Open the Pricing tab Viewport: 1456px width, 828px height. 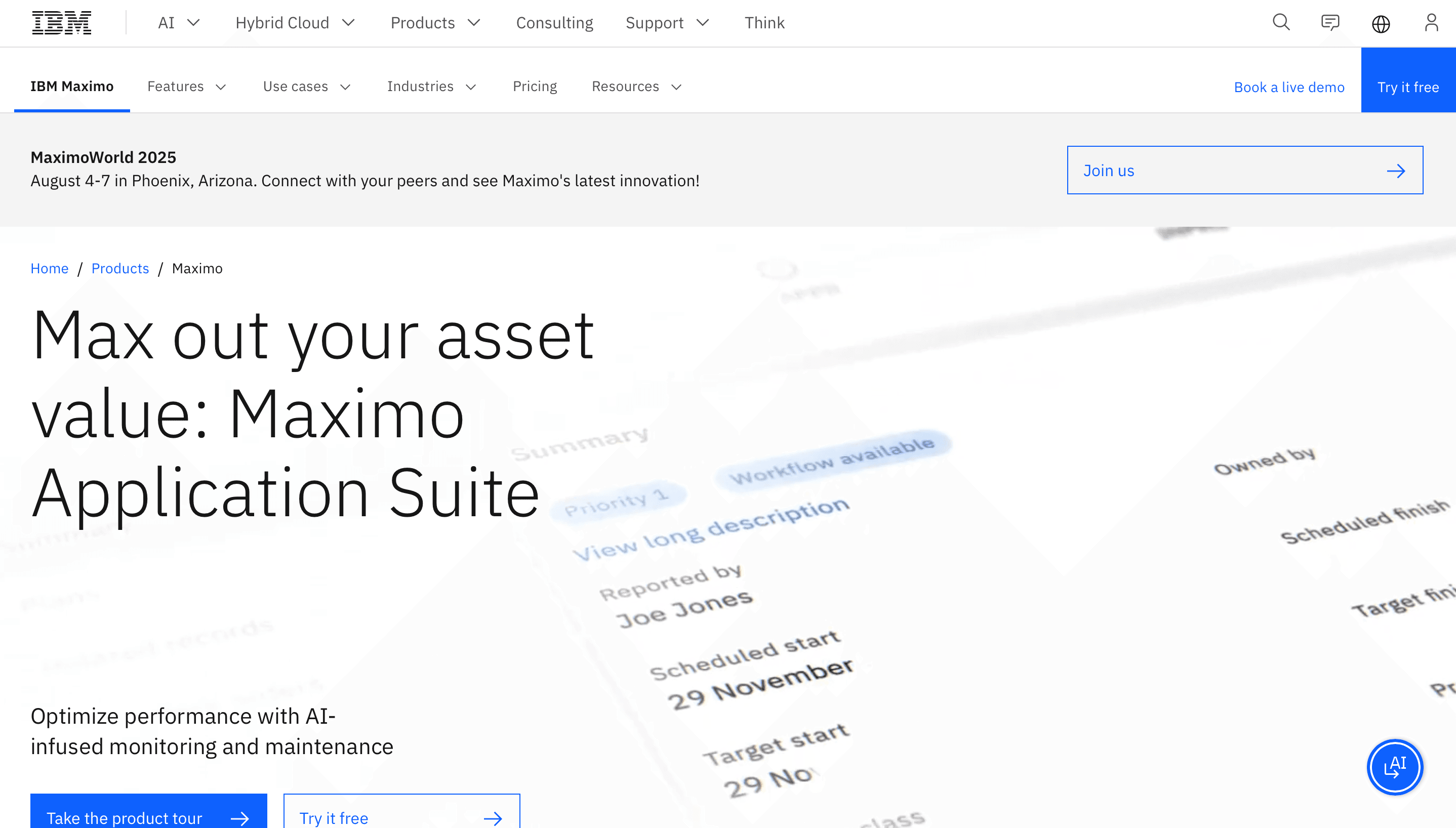coord(535,87)
